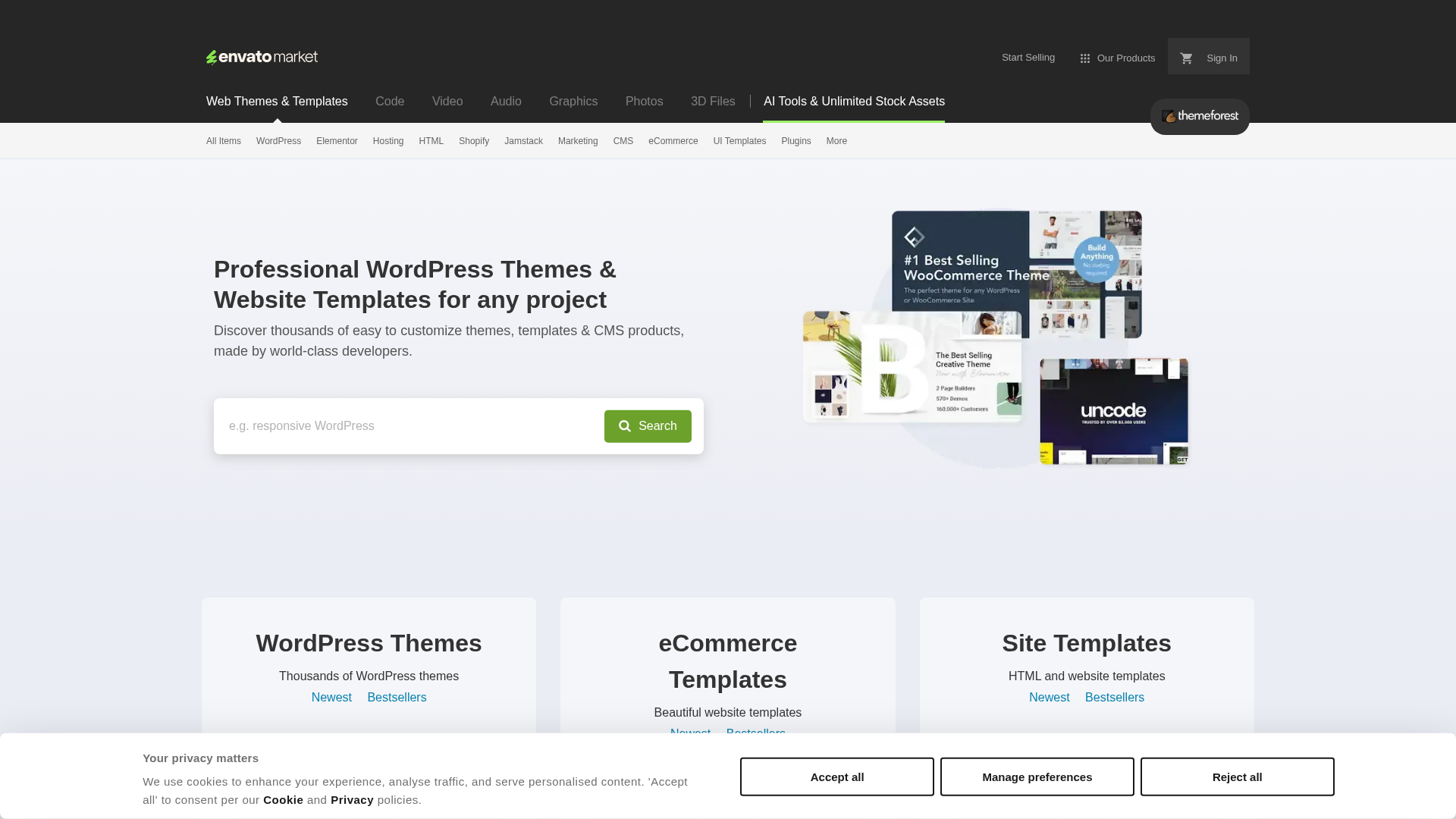The width and height of the screenshot is (1456, 819).
Task: Open the Uncode theme preview image
Action: pyautogui.click(x=1114, y=412)
